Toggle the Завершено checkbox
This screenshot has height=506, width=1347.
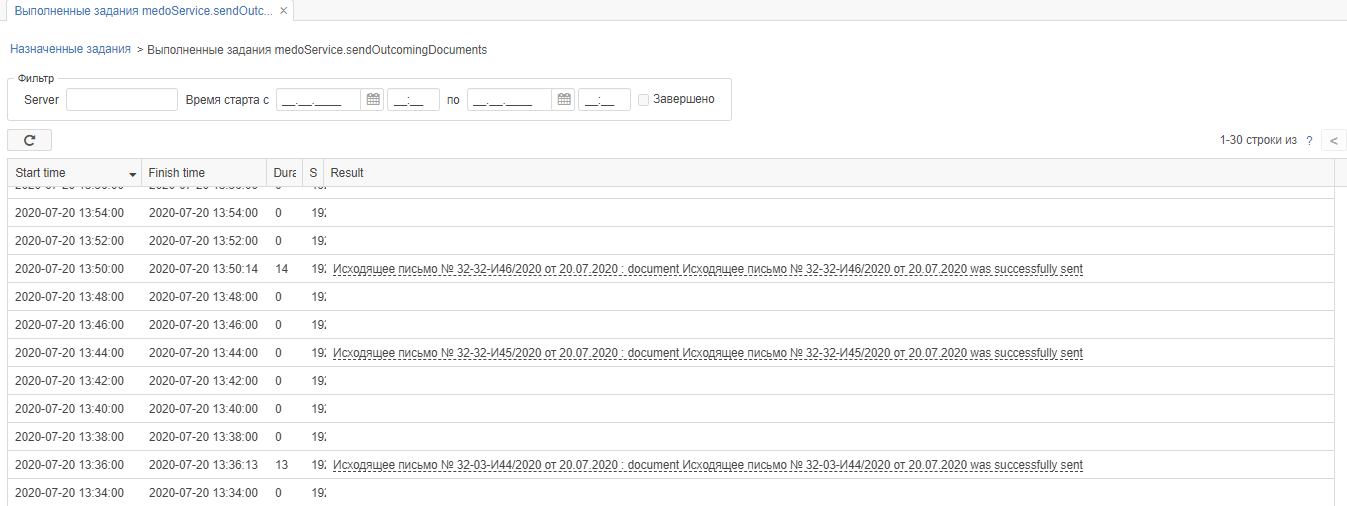[x=643, y=100]
